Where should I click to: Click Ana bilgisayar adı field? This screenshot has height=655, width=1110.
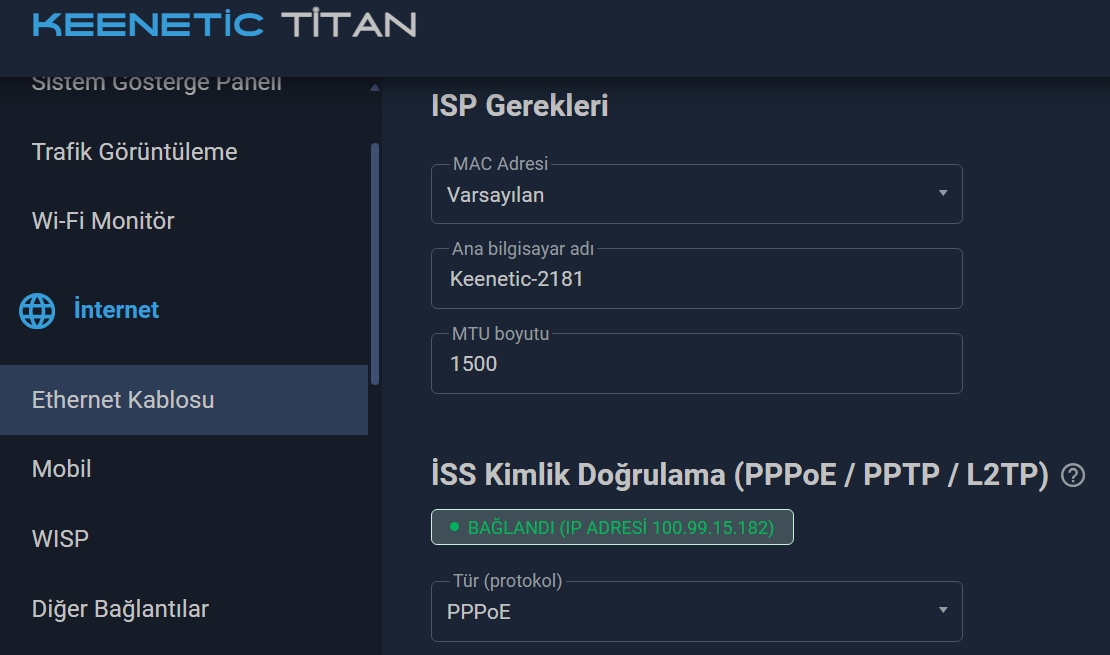pos(697,278)
